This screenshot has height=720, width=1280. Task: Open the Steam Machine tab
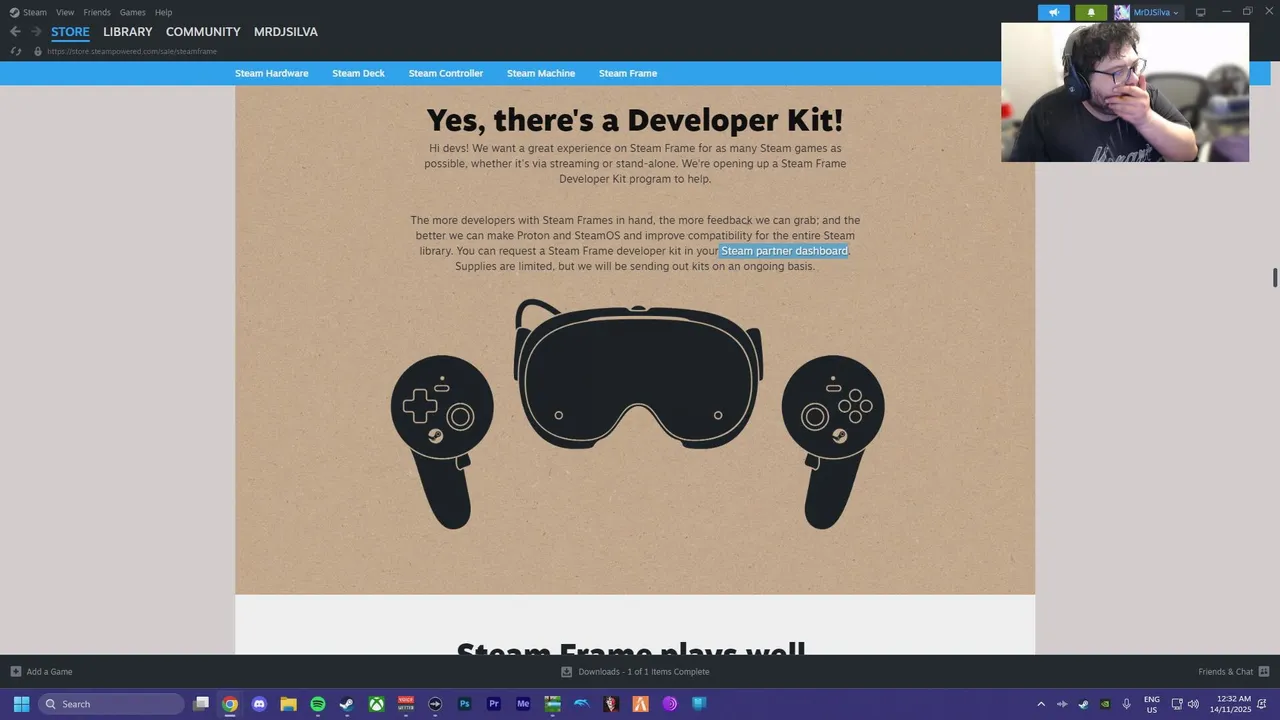coord(541,73)
